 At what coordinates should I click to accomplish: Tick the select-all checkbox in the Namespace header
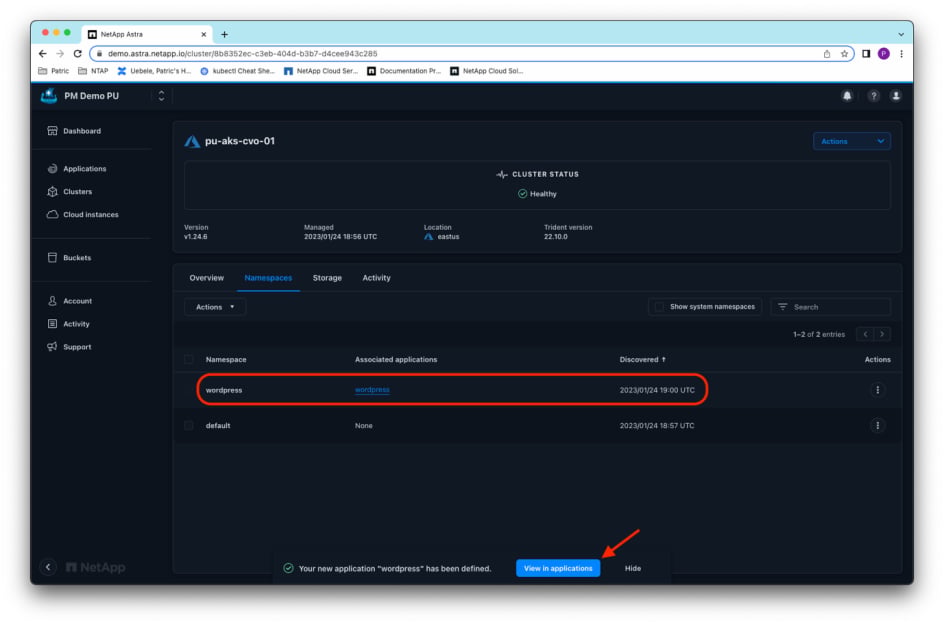(189, 359)
